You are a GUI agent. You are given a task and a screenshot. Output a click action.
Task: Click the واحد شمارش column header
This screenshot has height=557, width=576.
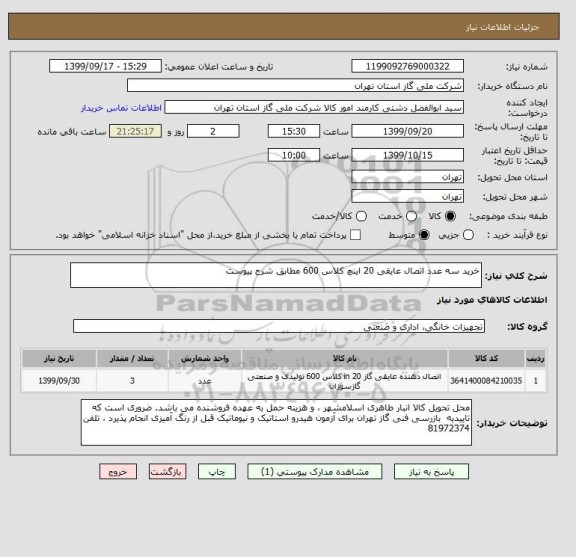205,358
